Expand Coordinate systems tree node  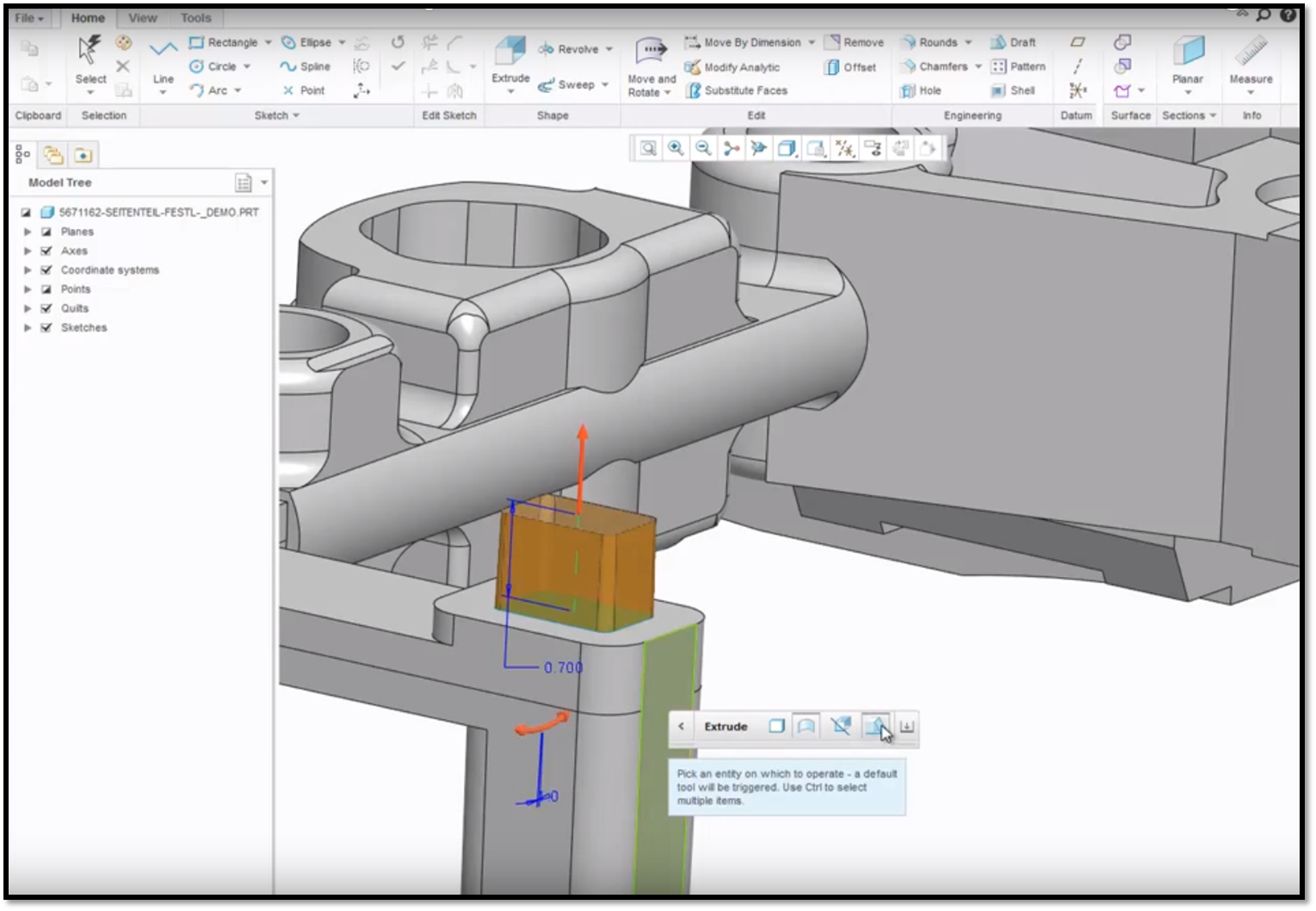click(x=28, y=270)
